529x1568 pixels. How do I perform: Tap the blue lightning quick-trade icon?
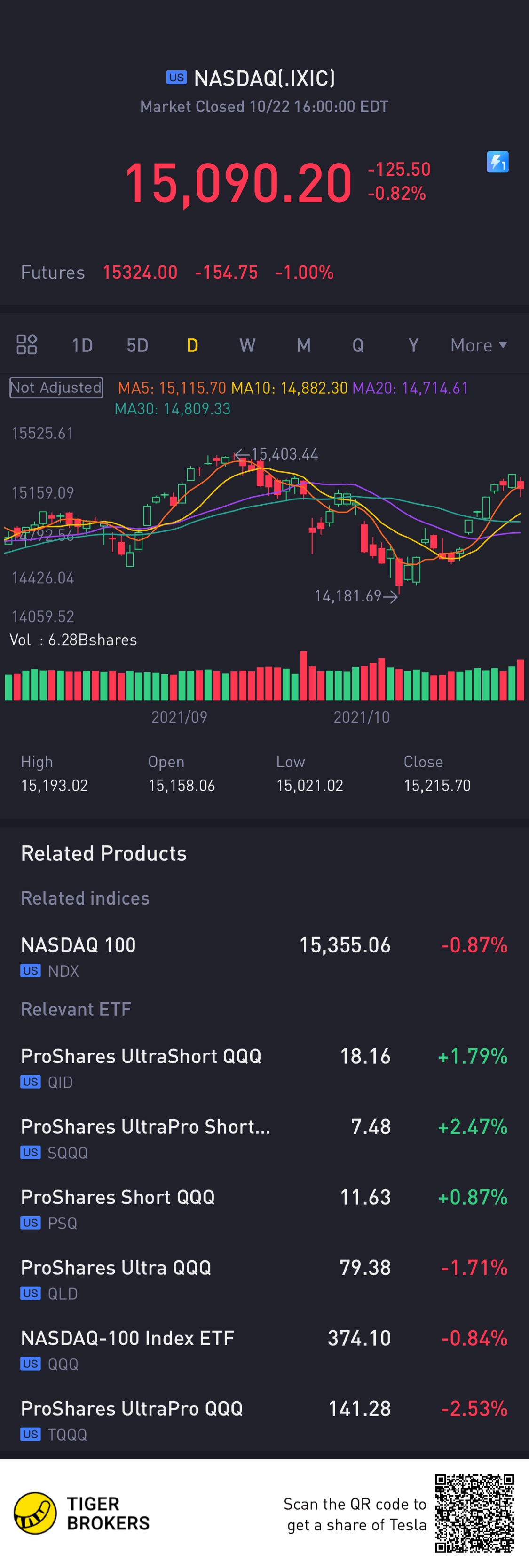(497, 162)
